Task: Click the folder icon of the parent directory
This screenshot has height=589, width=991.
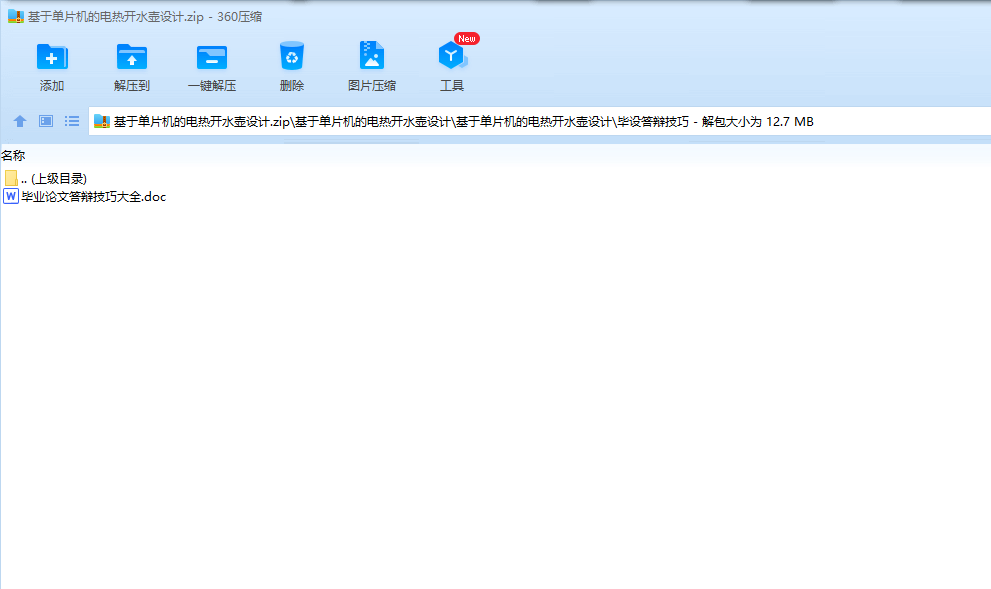Action: pos(11,178)
